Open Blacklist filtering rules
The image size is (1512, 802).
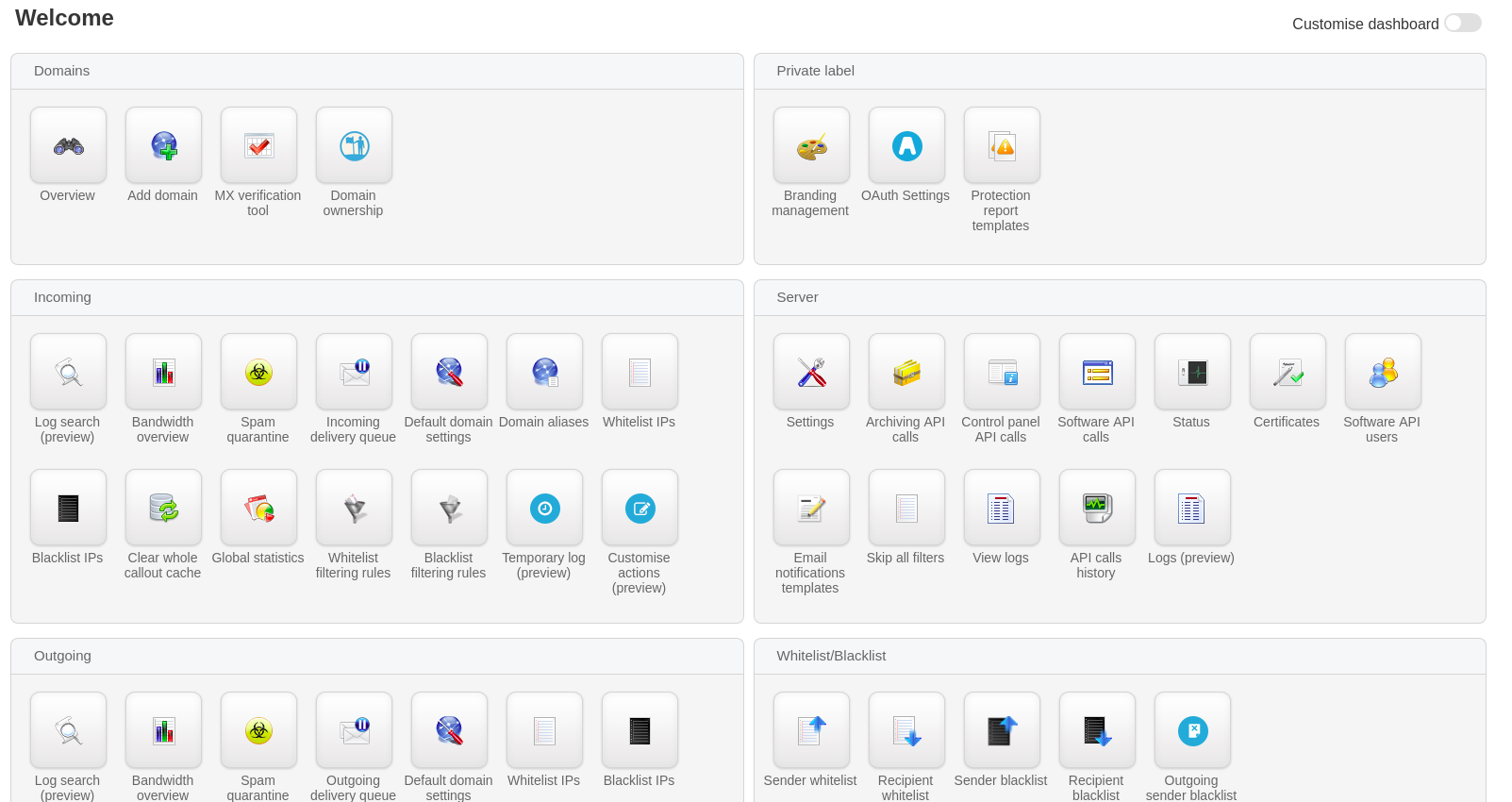click(449, 508)
